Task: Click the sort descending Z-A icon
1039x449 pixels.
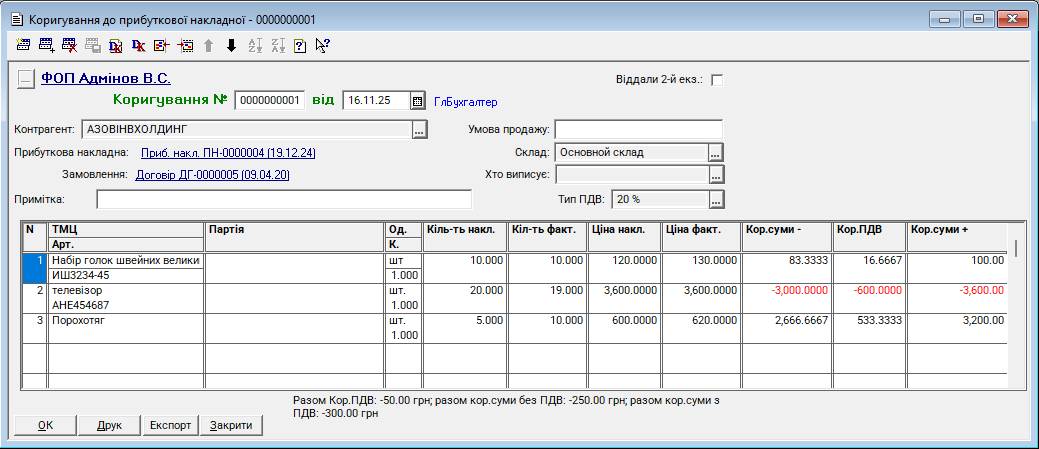Action: [x=277, y=45]
